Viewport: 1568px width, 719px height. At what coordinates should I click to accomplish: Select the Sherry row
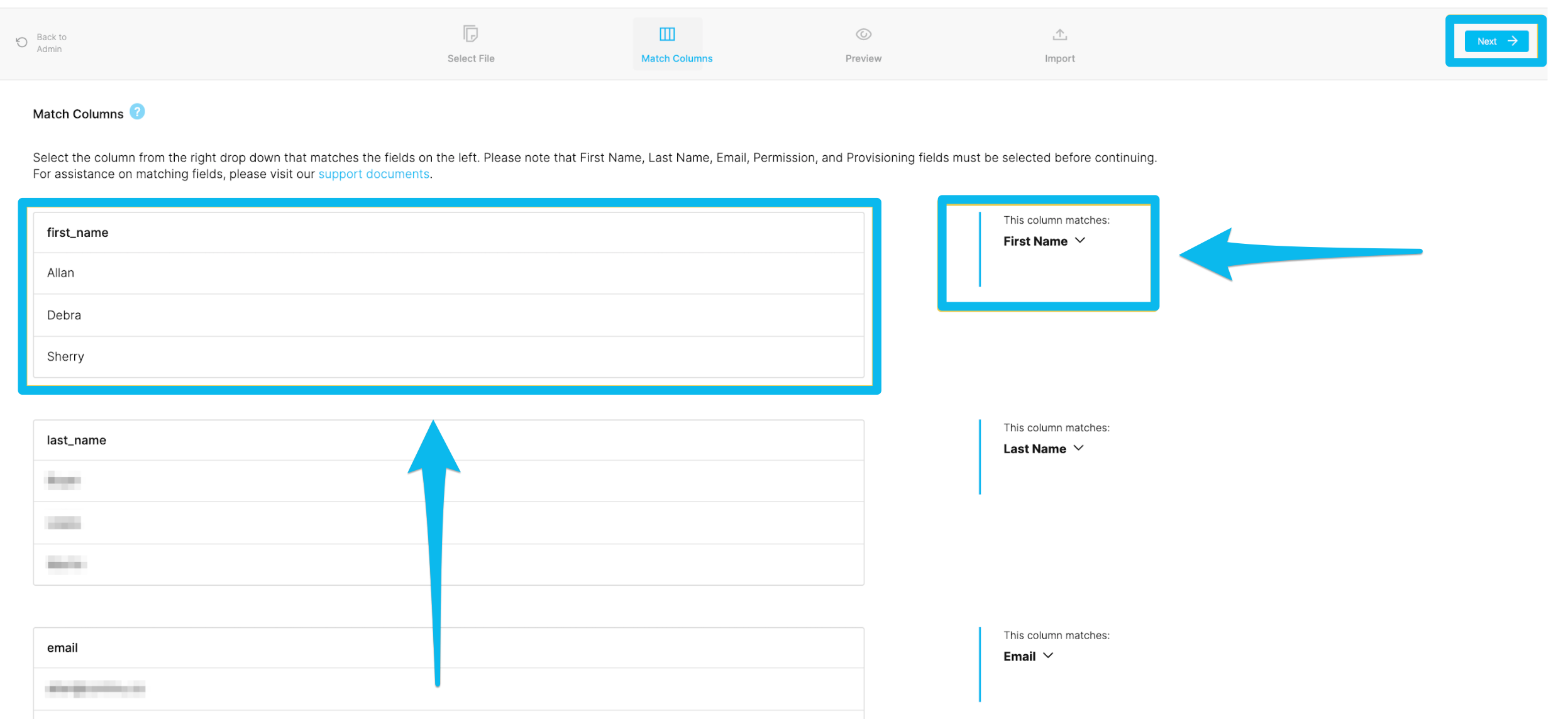click(448, 357)
